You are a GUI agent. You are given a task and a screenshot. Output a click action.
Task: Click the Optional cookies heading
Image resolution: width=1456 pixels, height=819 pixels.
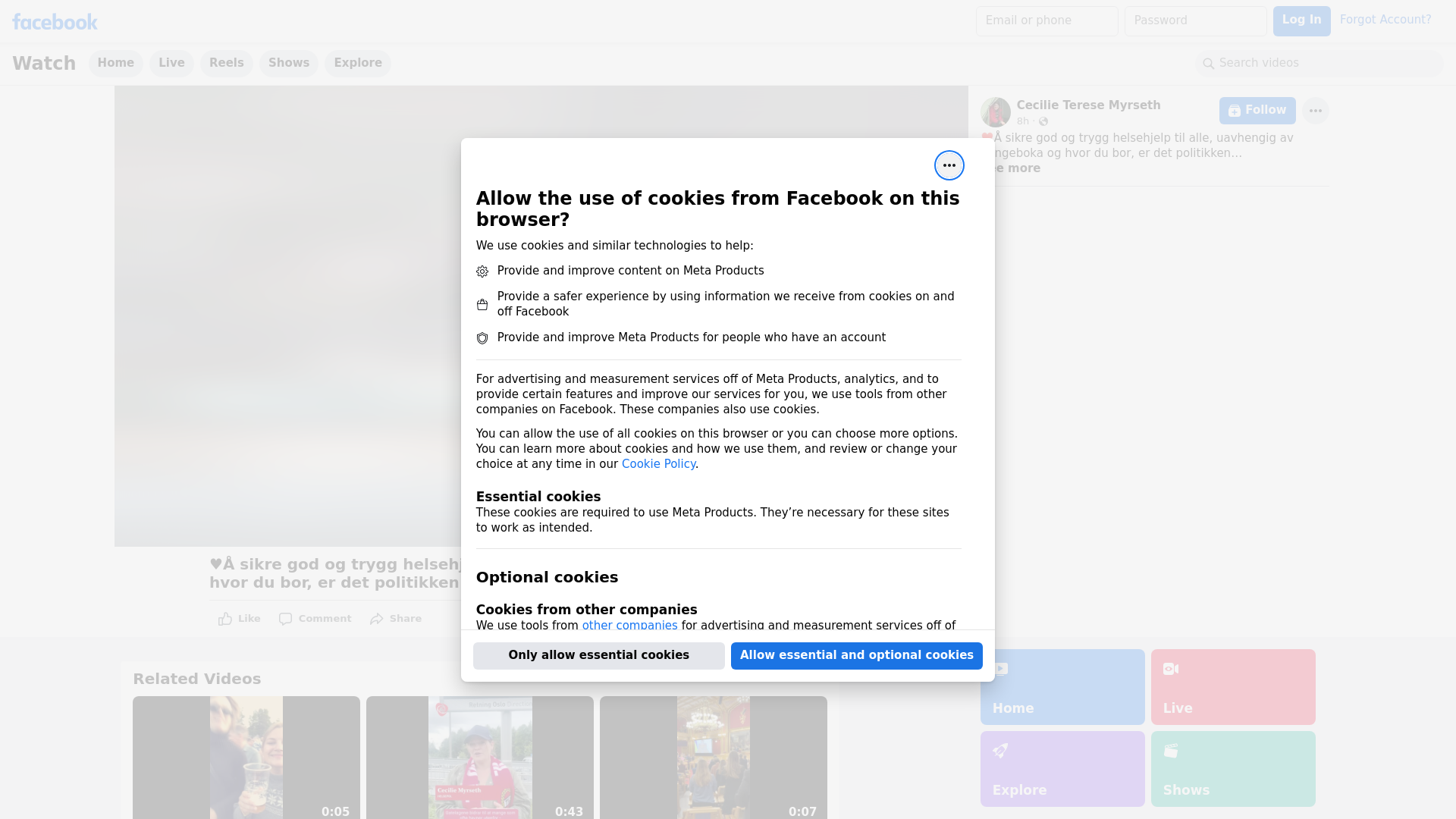coord(547,578)
